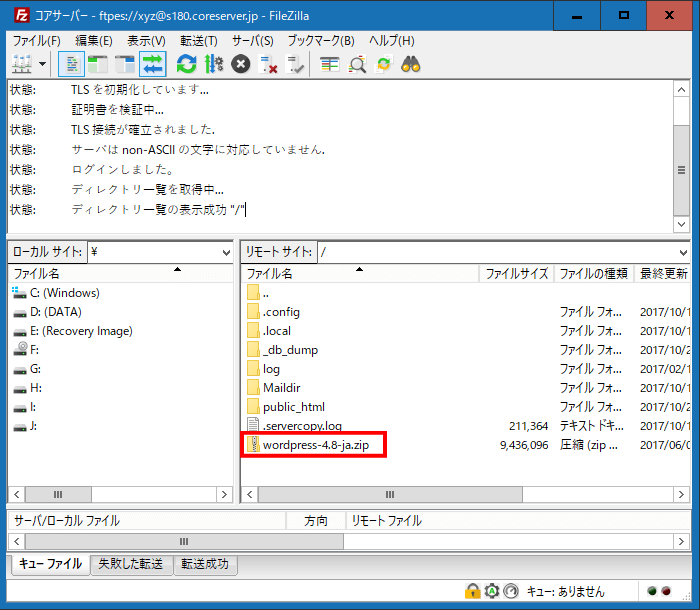This screenshot has width=700, height=610.
Task: Select D: (DATA) drive
Action: [x=47, y=312]
